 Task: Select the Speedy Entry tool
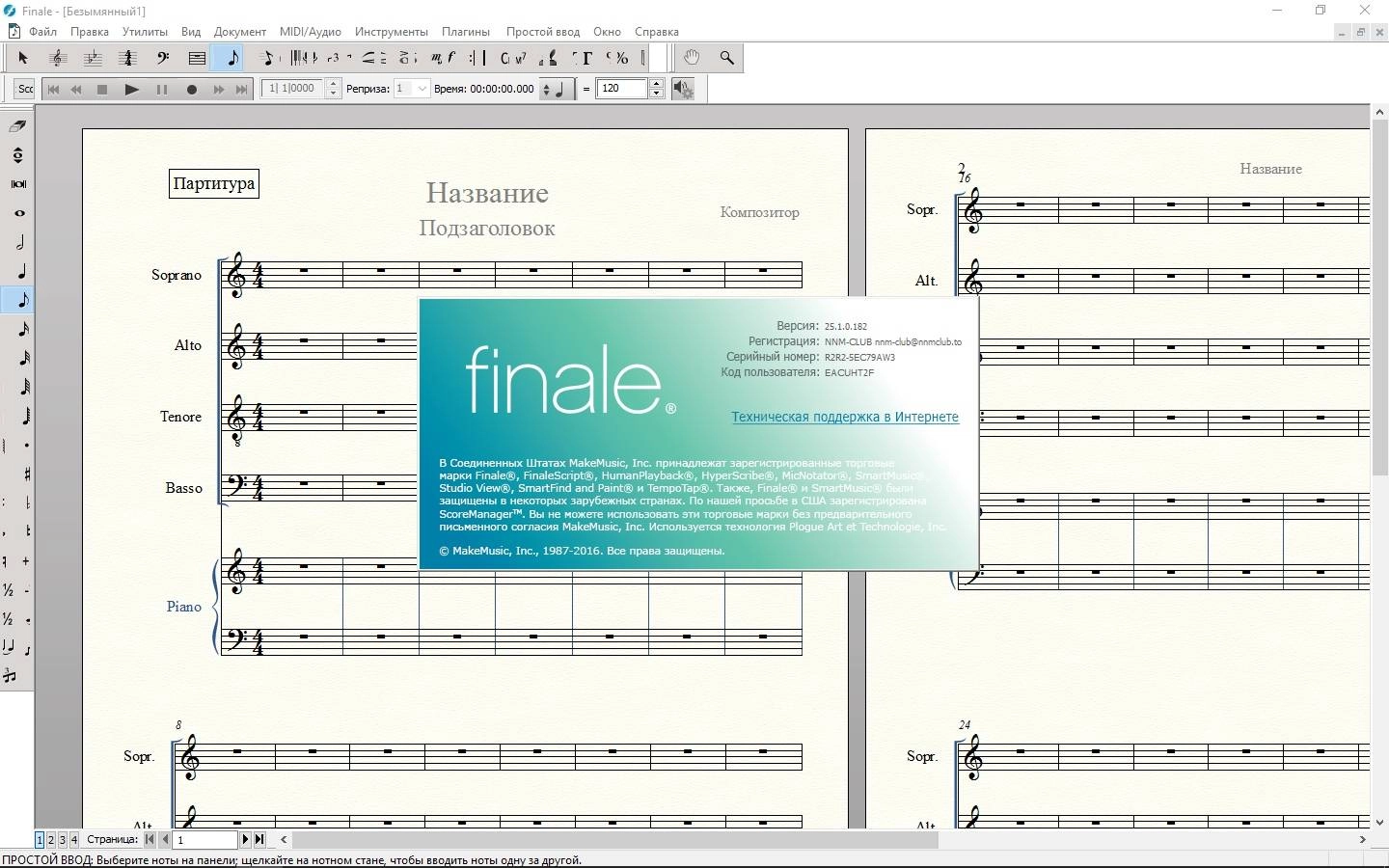coord(268,58)
